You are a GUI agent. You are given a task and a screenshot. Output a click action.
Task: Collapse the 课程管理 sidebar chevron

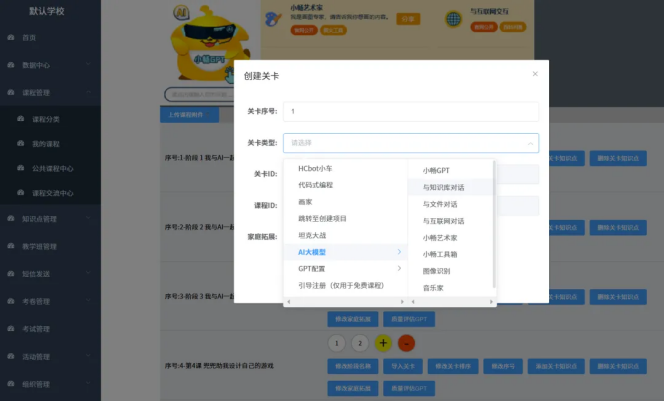88,92
